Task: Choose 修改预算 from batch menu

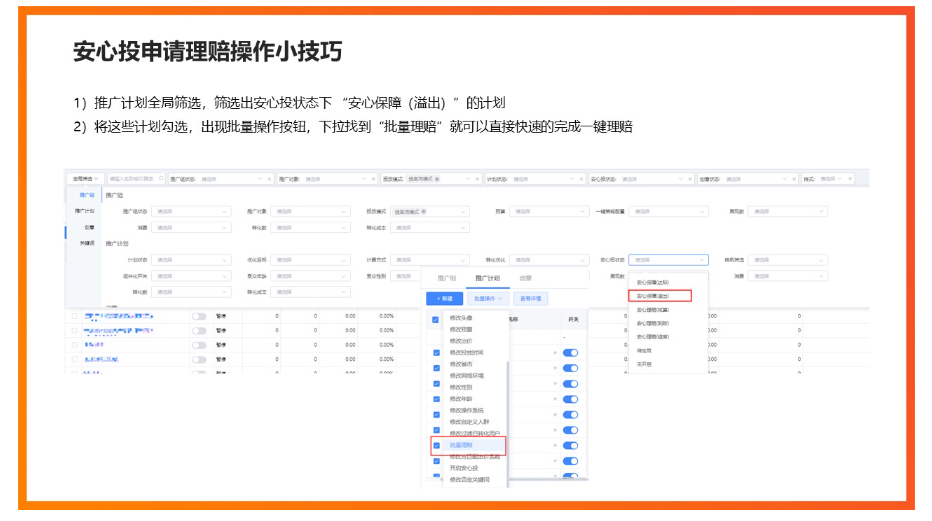Action: (461, 329)
